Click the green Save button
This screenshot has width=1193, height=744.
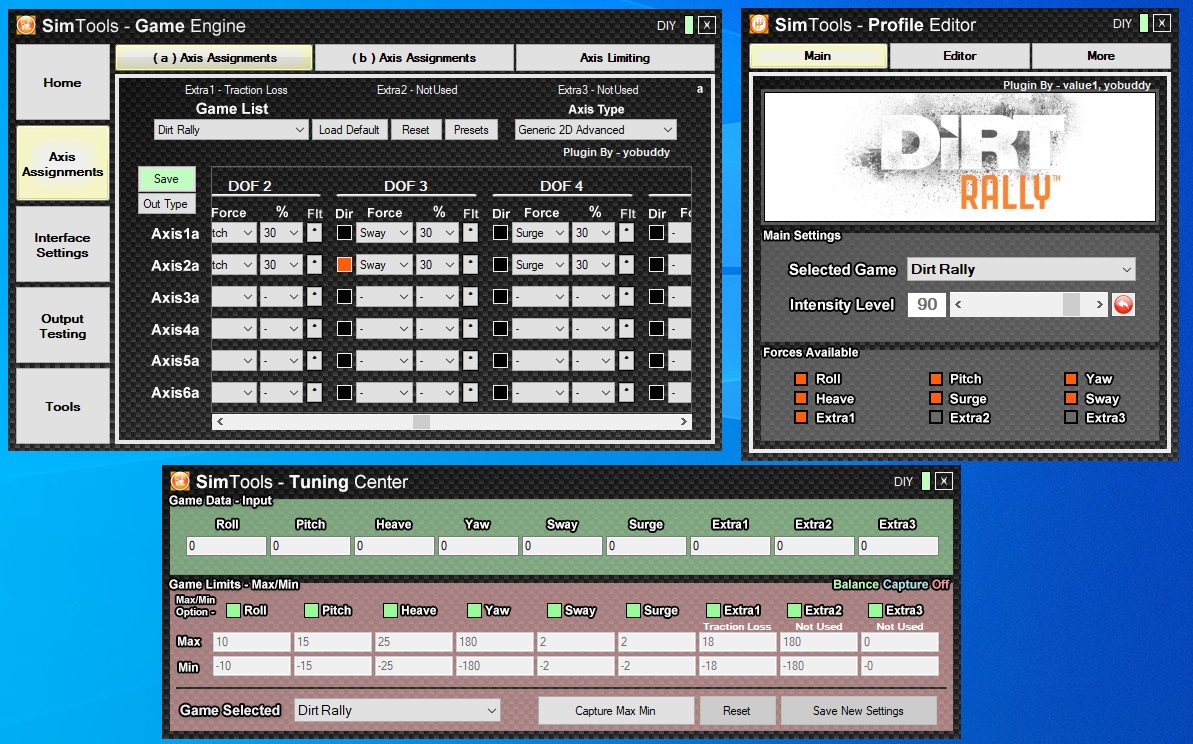[166, 179]
